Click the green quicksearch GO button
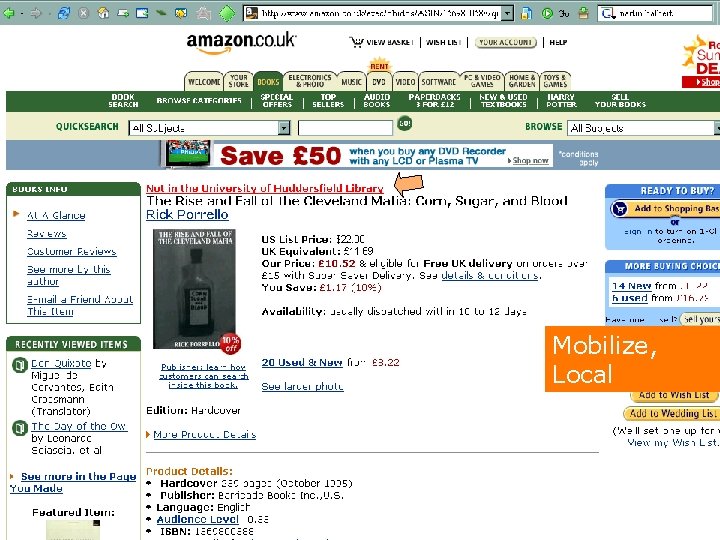This screenshot has width=720, height=540. pyautogui.click(x=405, y=124)
